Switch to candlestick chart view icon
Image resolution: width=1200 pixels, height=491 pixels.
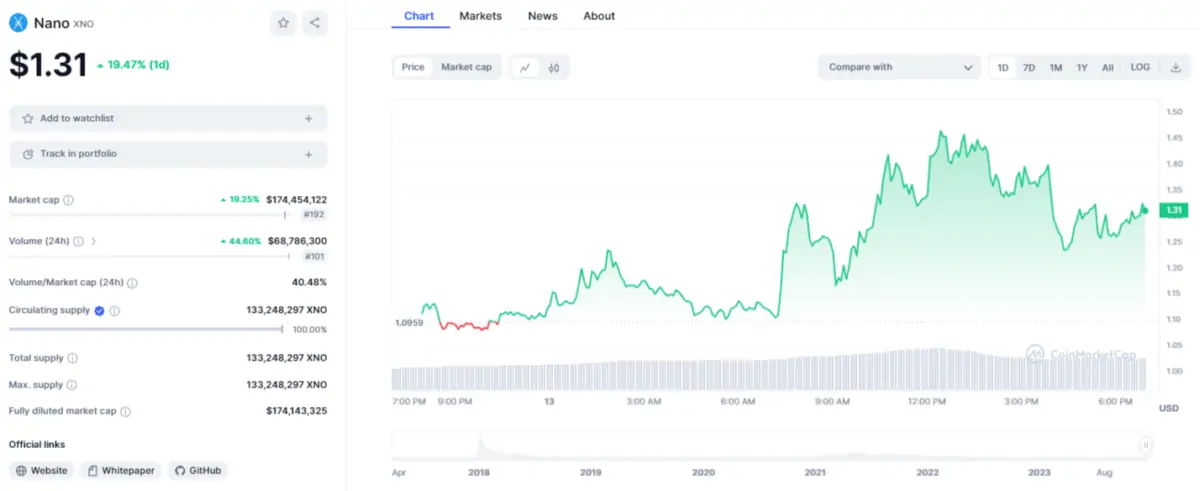(x=553, y=68)
